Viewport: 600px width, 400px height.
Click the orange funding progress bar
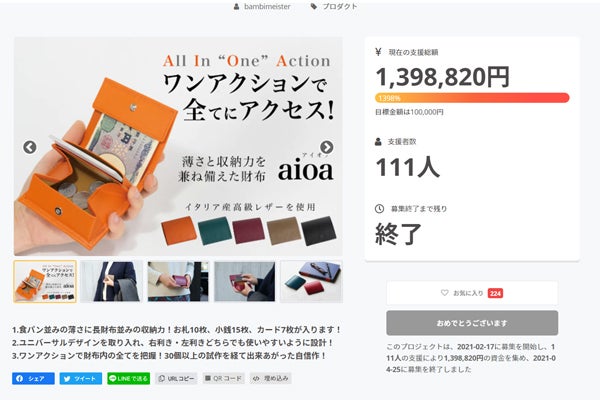(472, 98)
